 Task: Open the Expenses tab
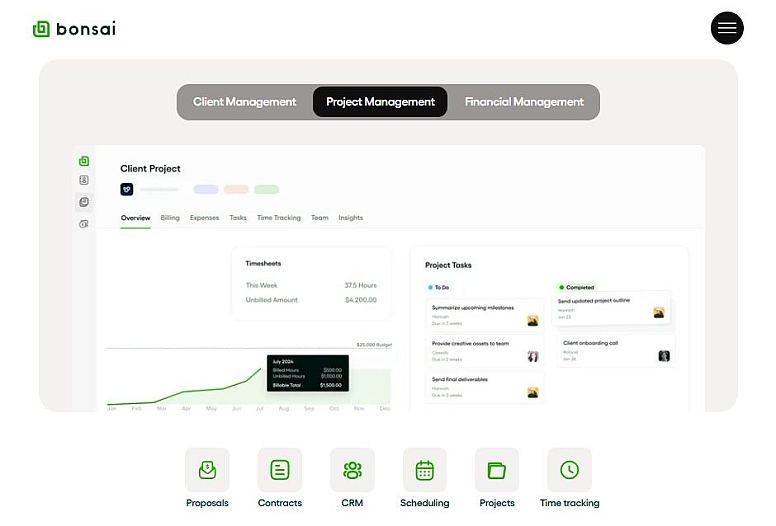click(x=204, y=218)
